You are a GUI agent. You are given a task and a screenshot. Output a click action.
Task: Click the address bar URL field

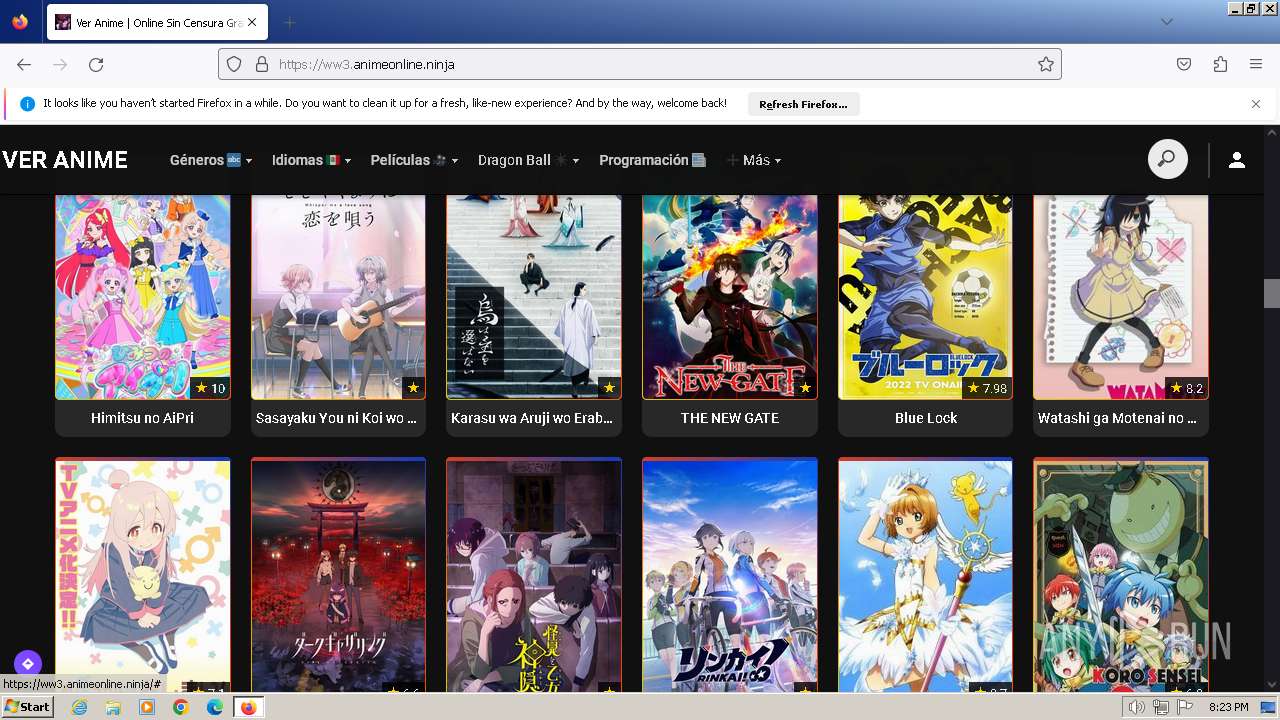coord(640,64)
